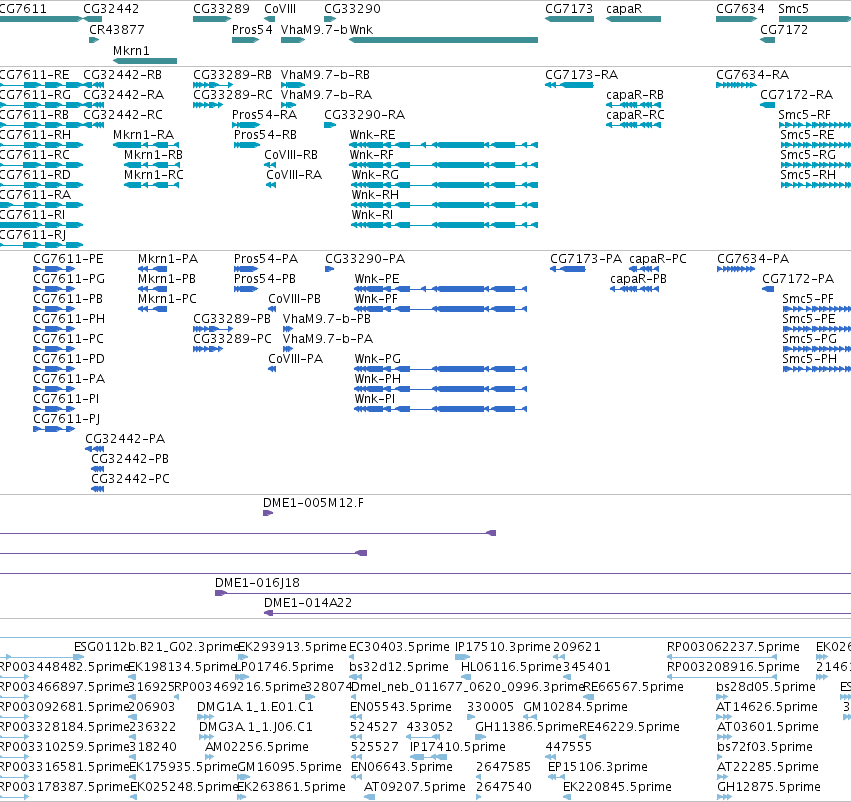Select transcript label 'Pros54-RA'
The height and width of the screenshot is (802, 851).
click(264, 114)
